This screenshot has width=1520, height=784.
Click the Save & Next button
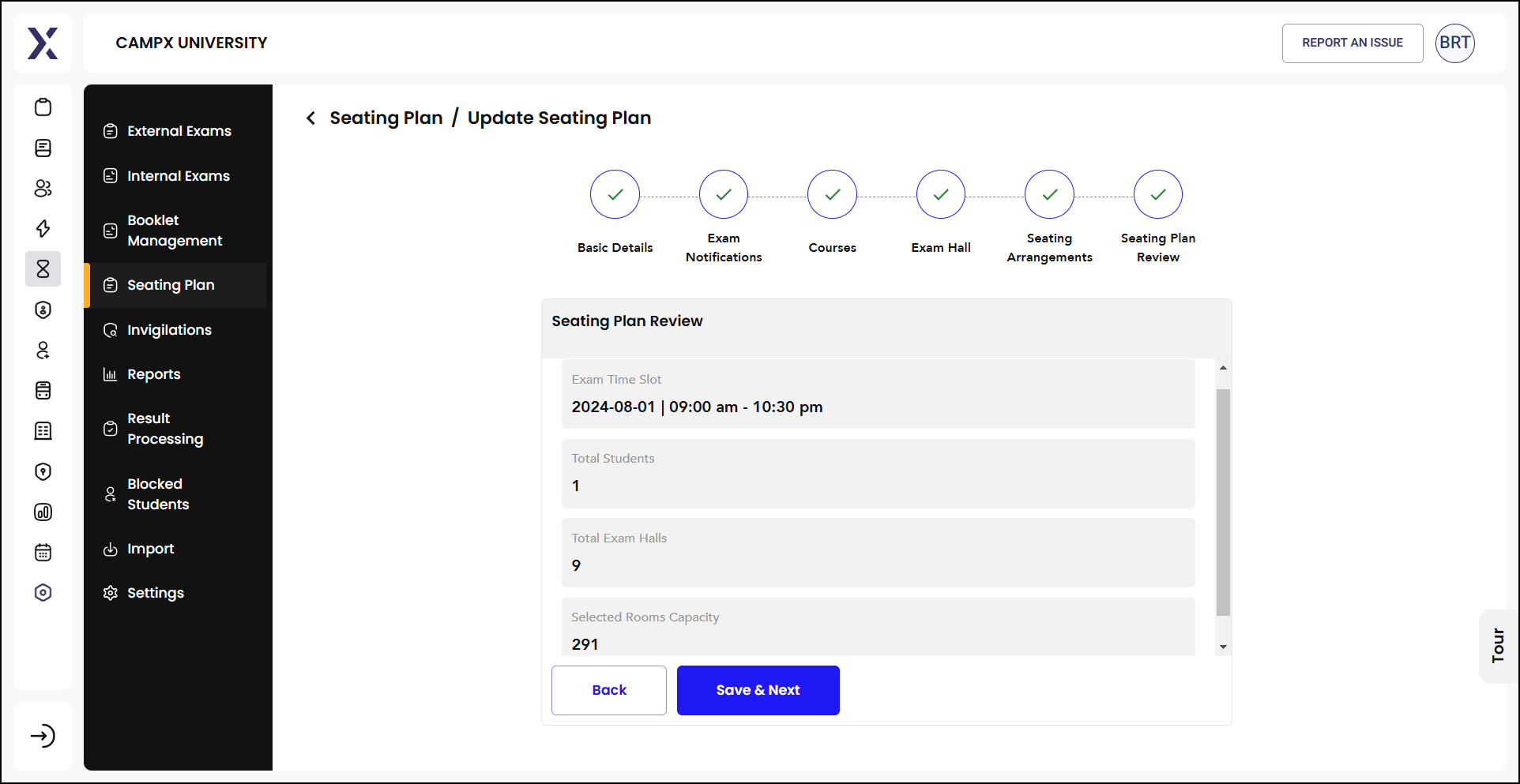coord(758,690)
